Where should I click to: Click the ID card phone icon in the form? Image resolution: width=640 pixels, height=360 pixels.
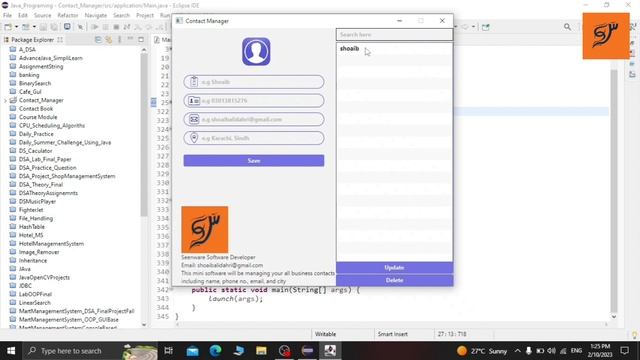pyautogui.click(x=194, y=101)
